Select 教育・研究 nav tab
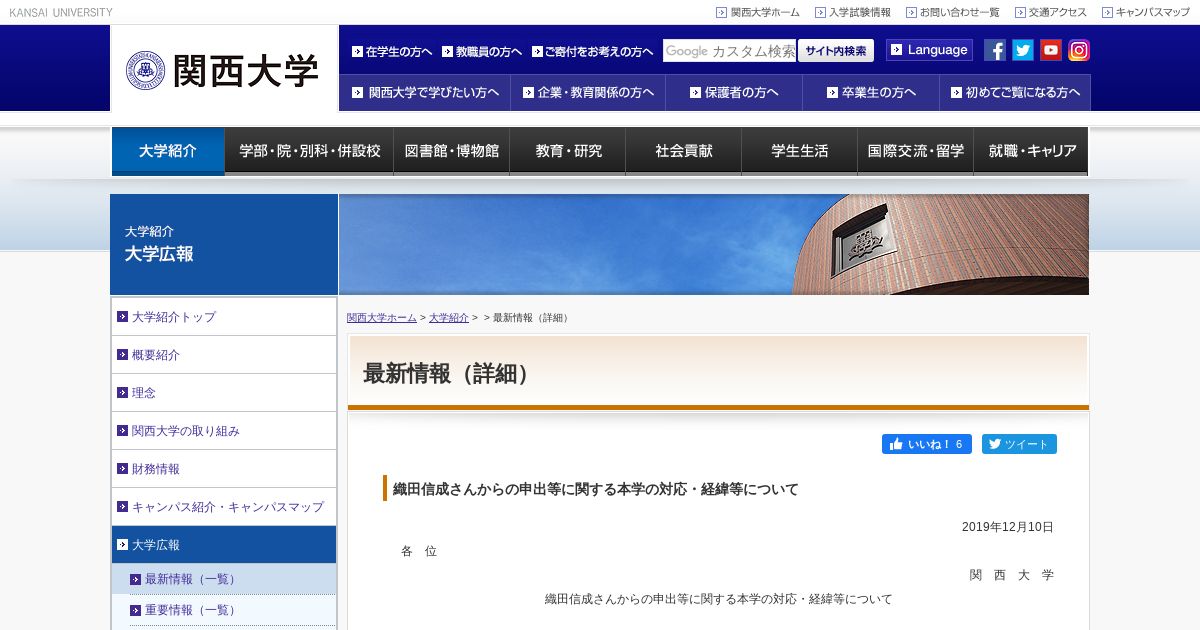 coord(568,151)
